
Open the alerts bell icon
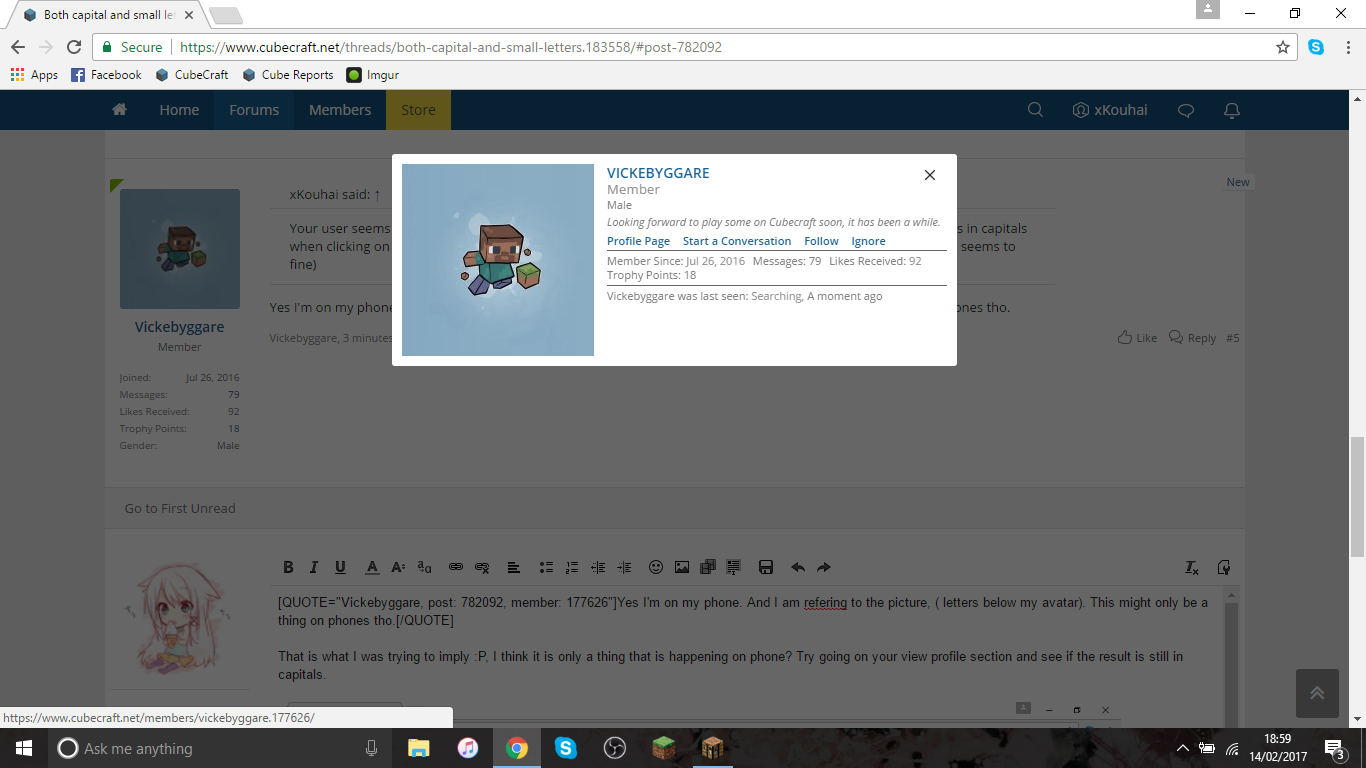tap(1232, 110)
